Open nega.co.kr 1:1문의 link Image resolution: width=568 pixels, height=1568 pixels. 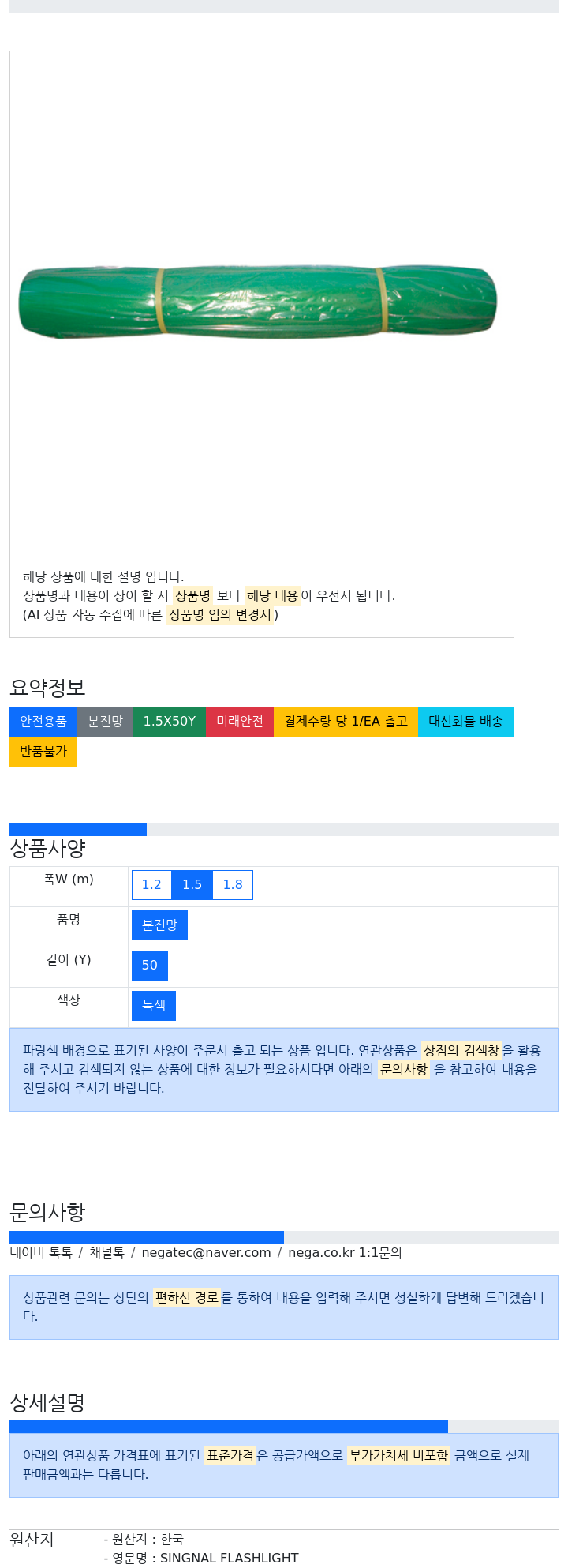click(x=345, y=1253)
